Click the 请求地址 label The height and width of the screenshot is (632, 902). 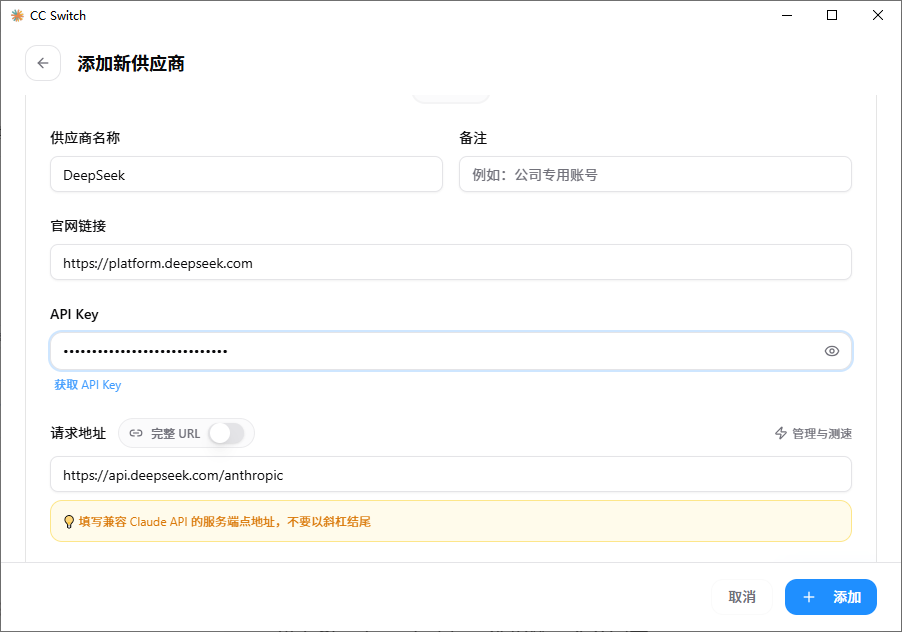coord(78,433)
